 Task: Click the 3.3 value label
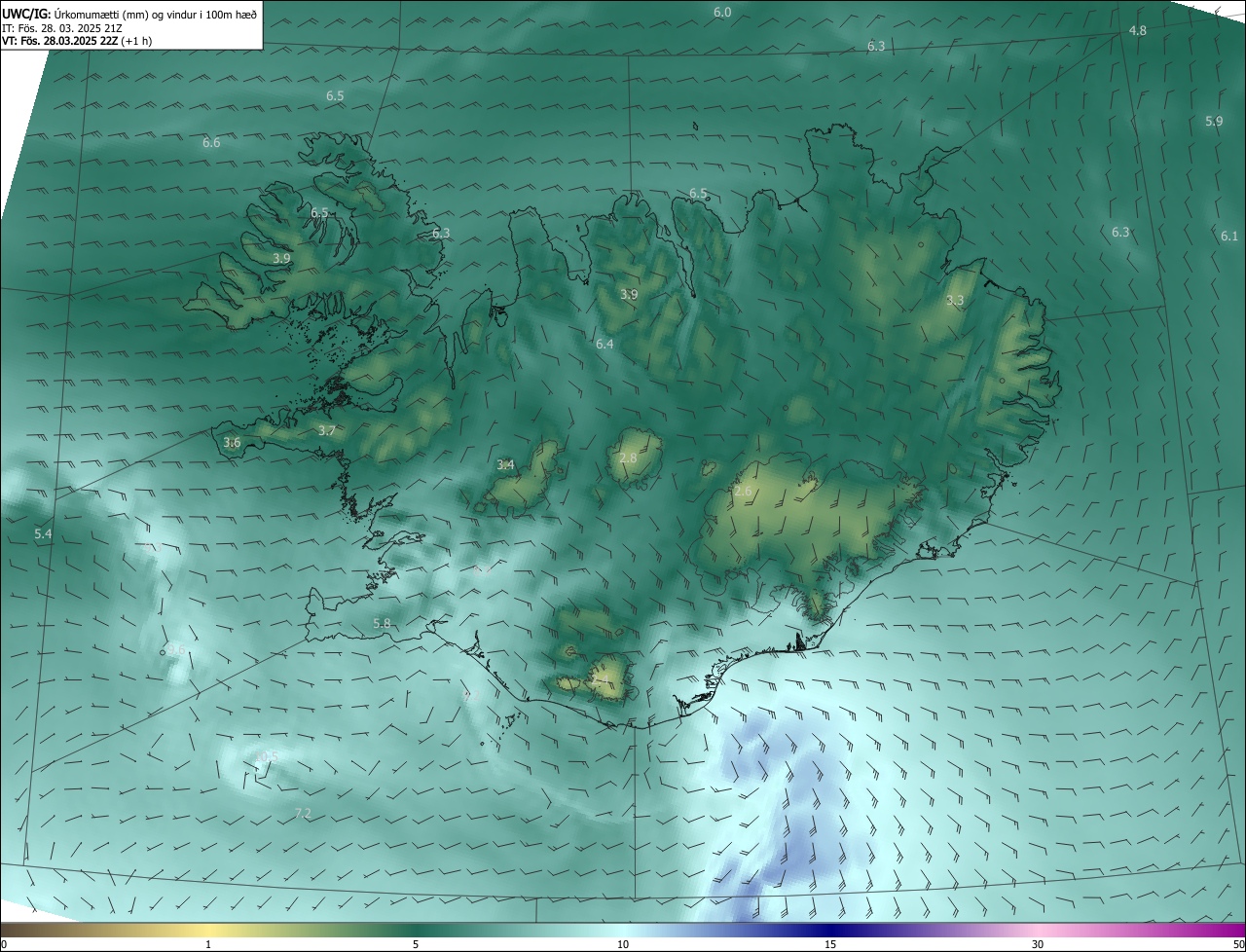point(955,301)
